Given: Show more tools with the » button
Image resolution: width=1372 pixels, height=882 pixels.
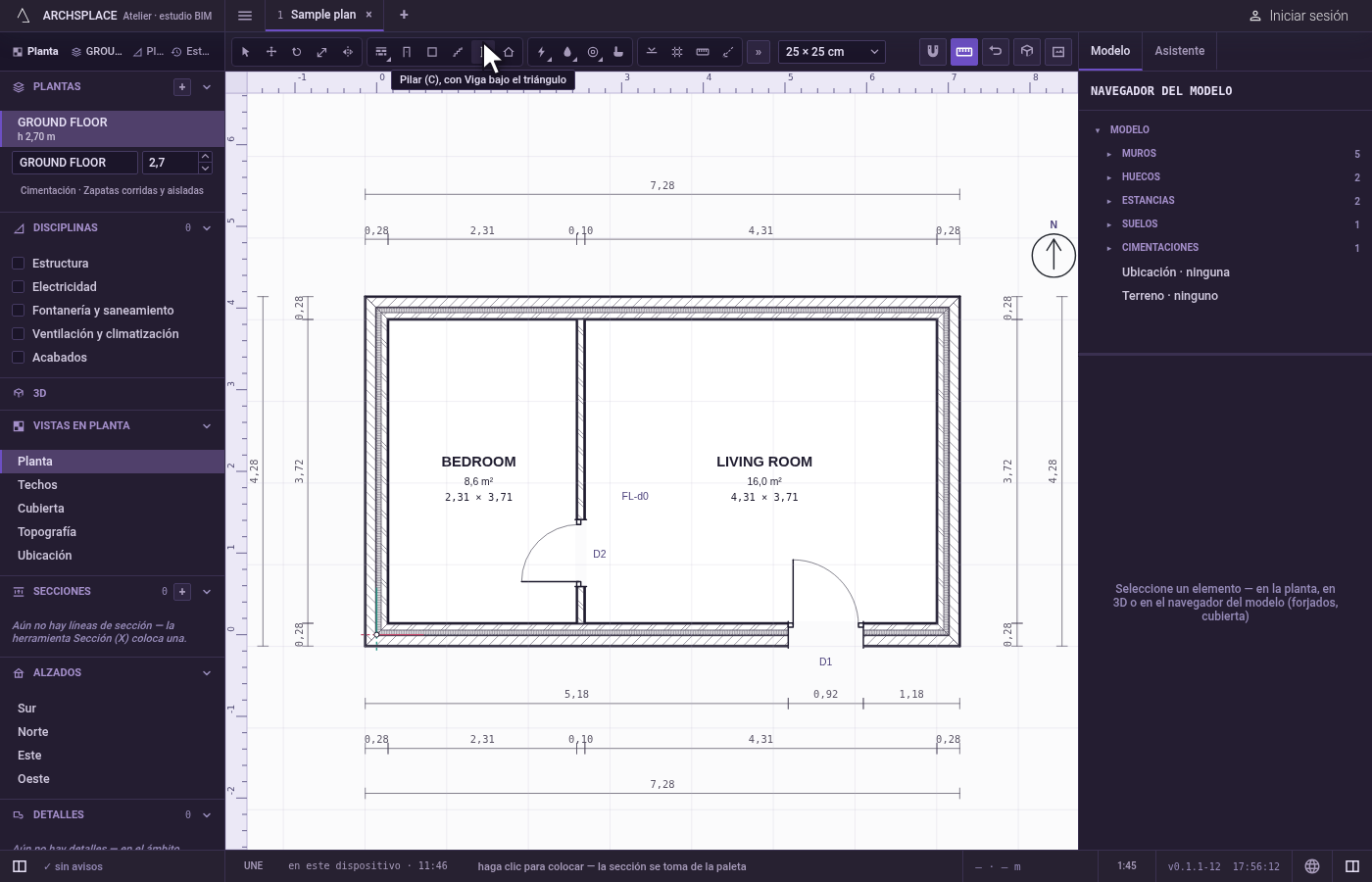Looking at the screenshot, I should click(759, 52).
